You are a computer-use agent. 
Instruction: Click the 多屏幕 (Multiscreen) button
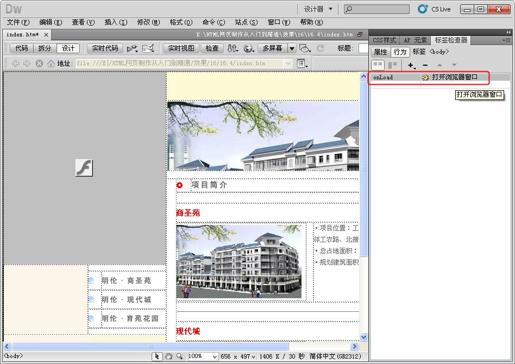(273, 48)
